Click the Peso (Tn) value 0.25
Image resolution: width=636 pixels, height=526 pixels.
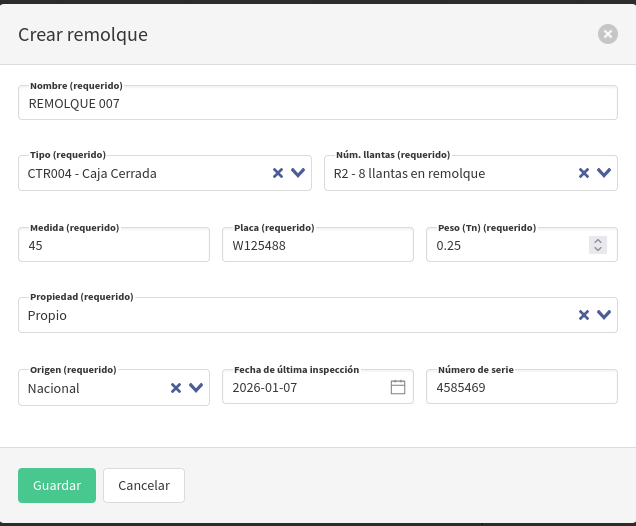(449, 246)
